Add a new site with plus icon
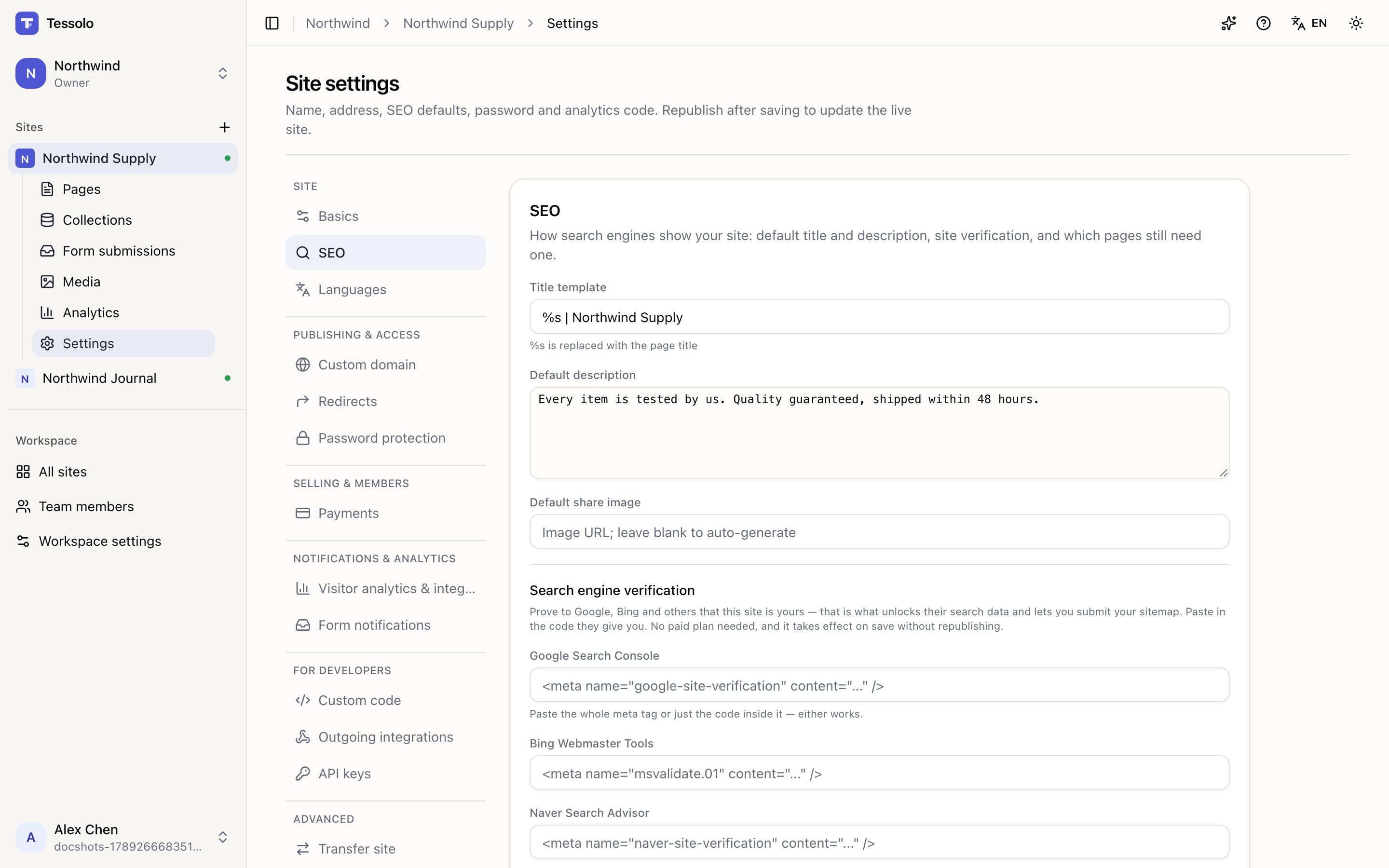This screenshot has width=1389, height=868. click(x=225, y=127)
